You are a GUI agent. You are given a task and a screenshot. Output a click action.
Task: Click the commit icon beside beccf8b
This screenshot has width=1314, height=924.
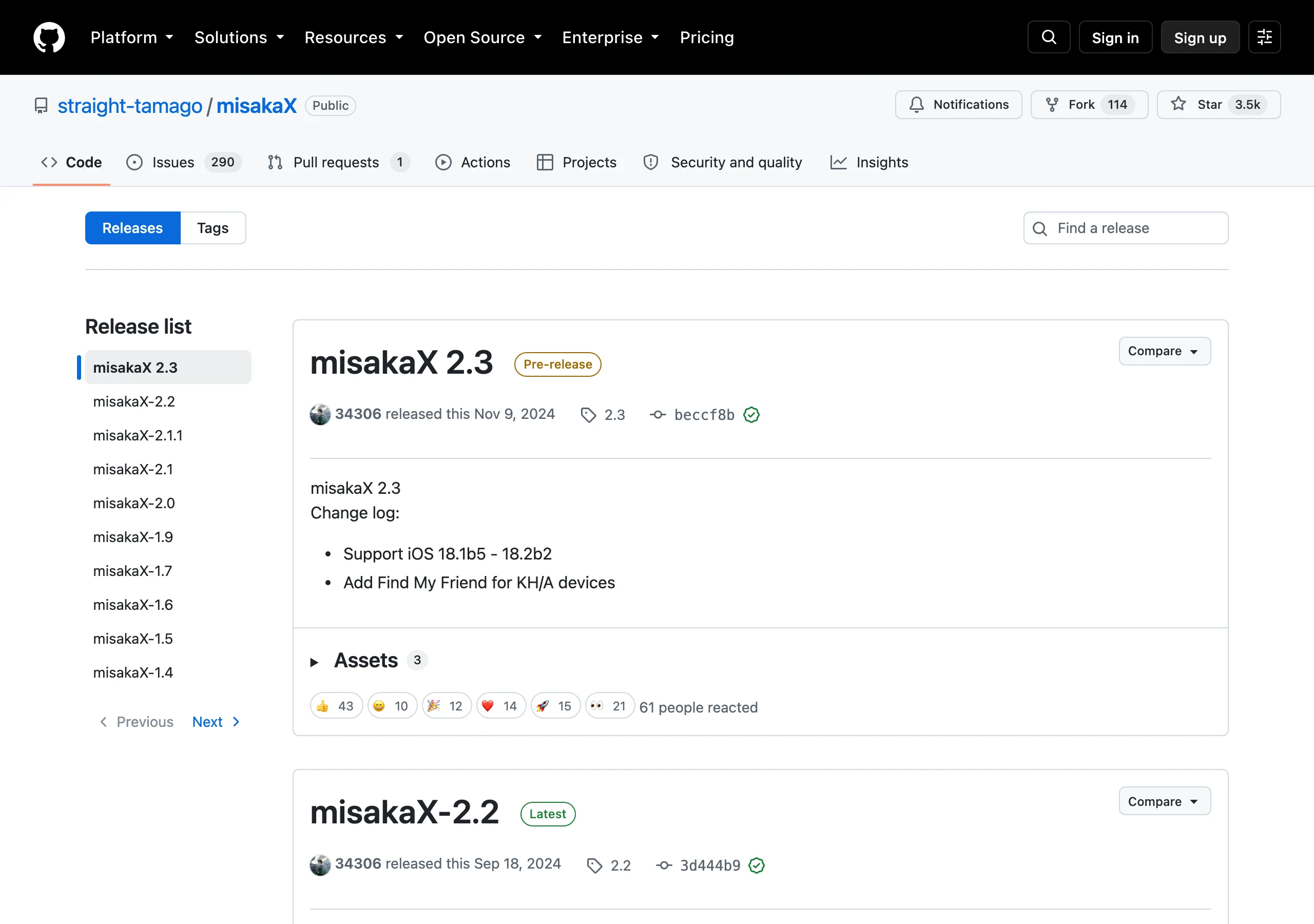(658, 415)
